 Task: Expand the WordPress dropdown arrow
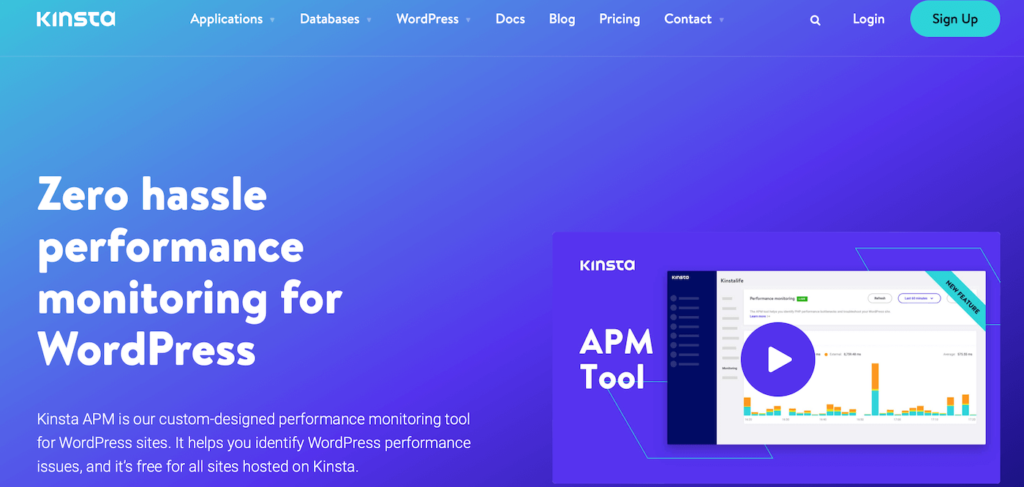468,20
